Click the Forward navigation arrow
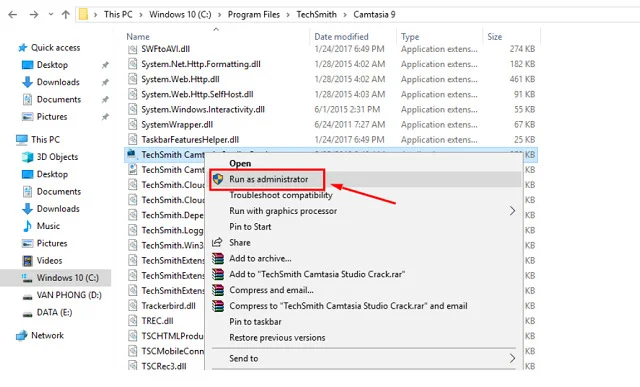 [x=33, y=15]
